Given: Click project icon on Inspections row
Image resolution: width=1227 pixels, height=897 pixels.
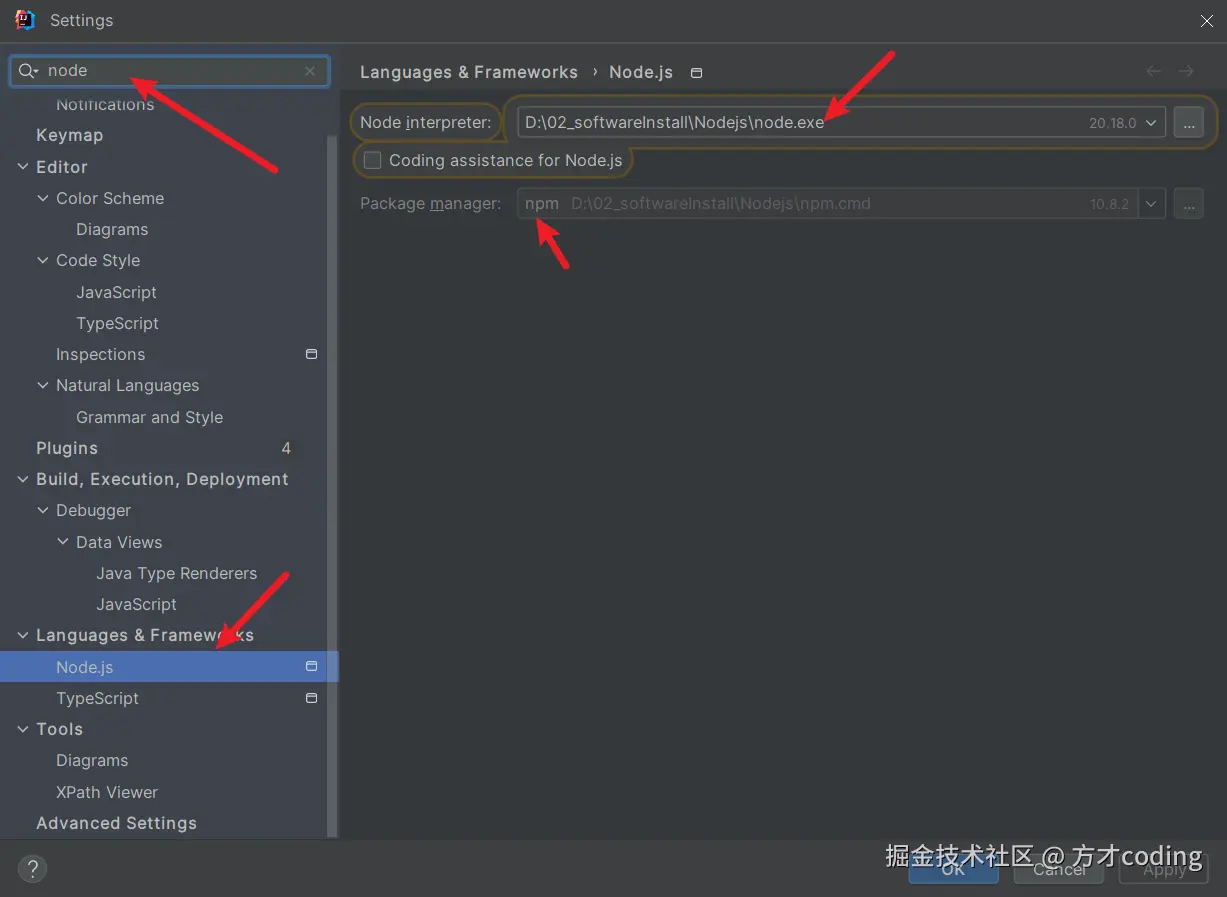Looking at the screenshot, I should click(x=311, y=354).
